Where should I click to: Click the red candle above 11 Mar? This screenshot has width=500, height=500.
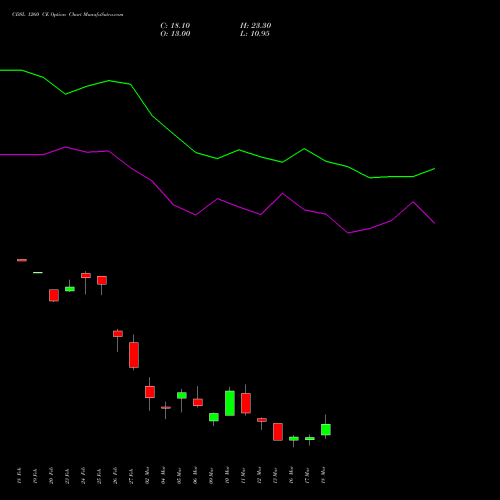click(x=246, y=403)
